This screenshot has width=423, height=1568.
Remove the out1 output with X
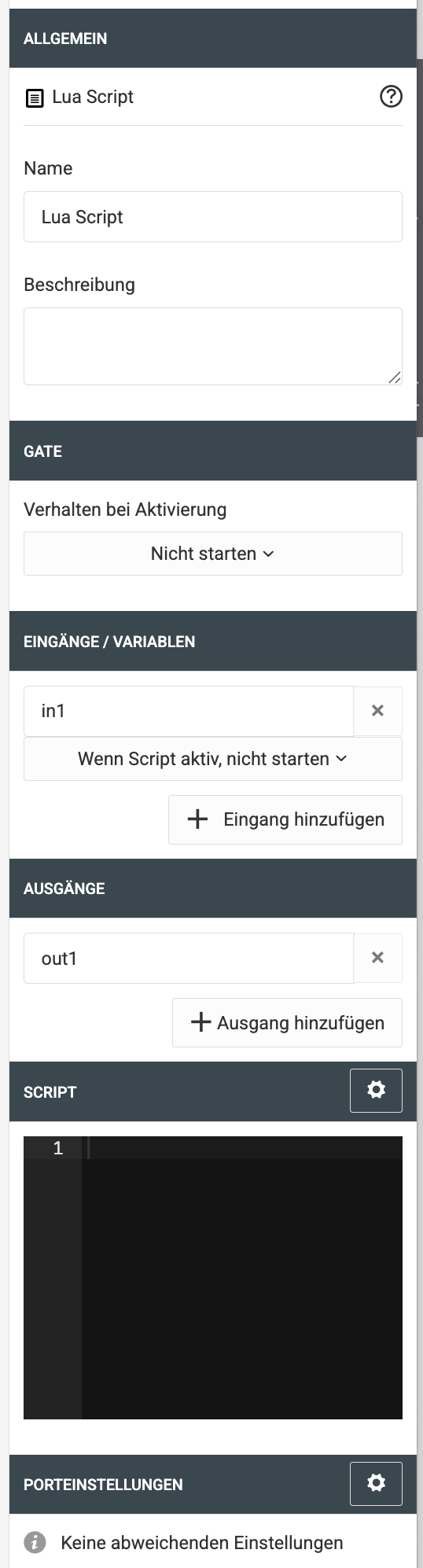click(378, 958)
